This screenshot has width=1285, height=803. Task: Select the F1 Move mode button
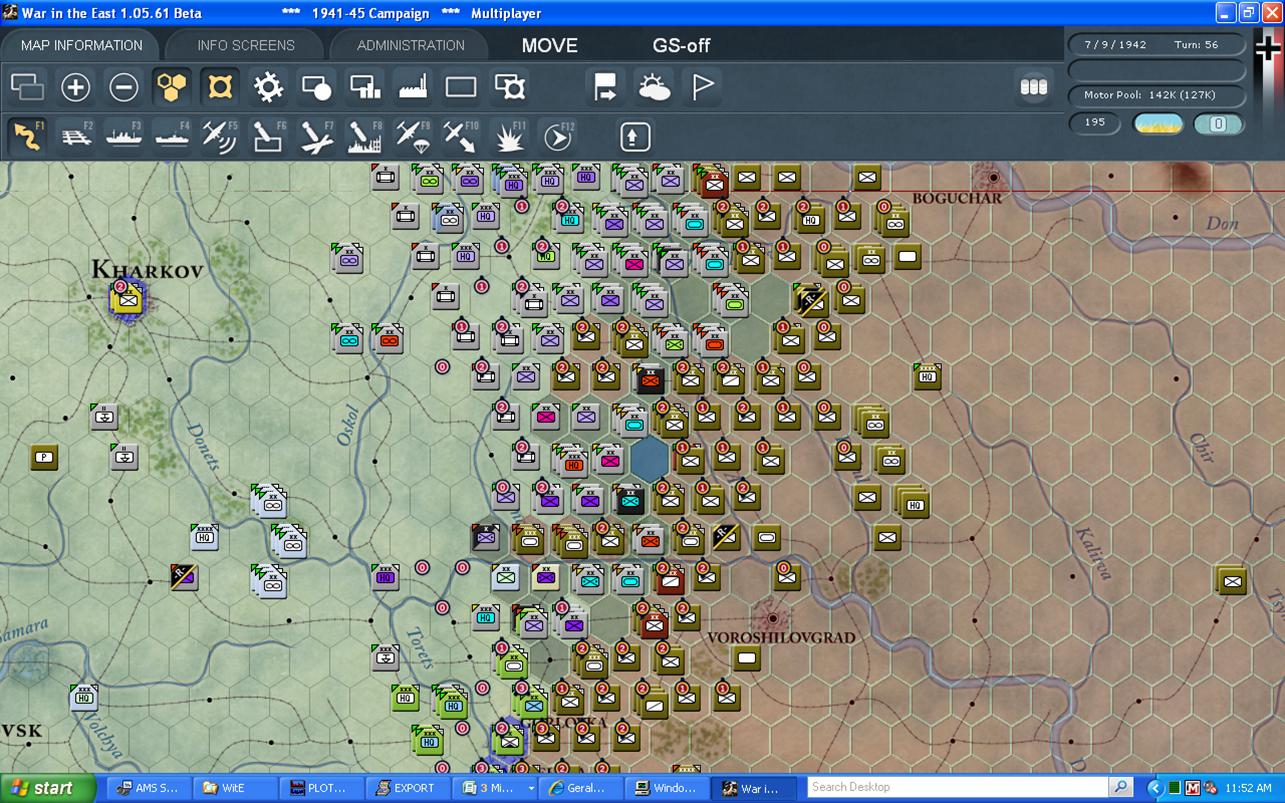pyautogui.click(x=28, y=136)
